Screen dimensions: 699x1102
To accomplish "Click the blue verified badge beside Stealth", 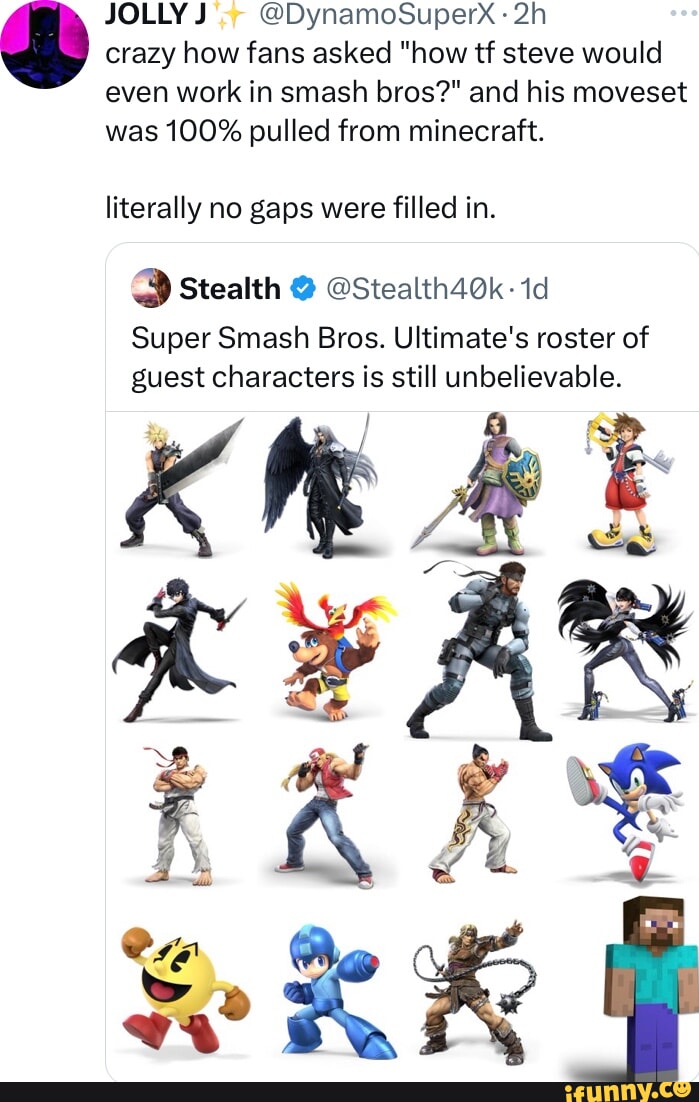I will pyautogui.click(x=300, y=290).
